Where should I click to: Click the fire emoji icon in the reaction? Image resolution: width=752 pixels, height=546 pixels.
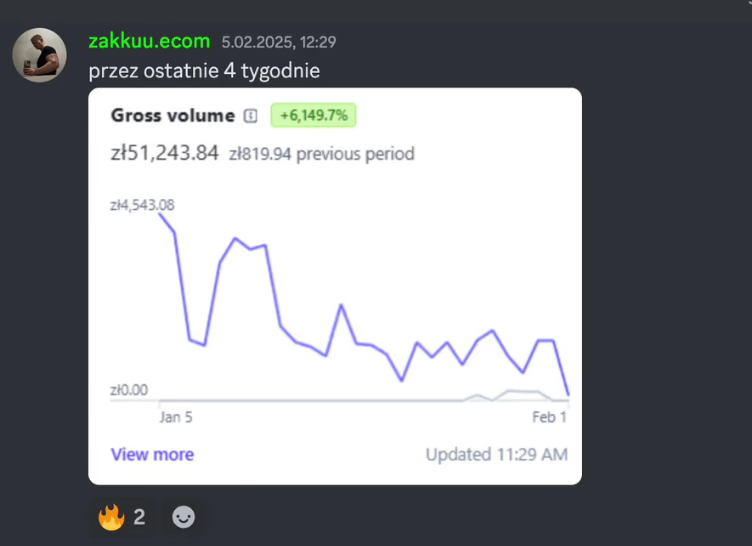(109, 517)
